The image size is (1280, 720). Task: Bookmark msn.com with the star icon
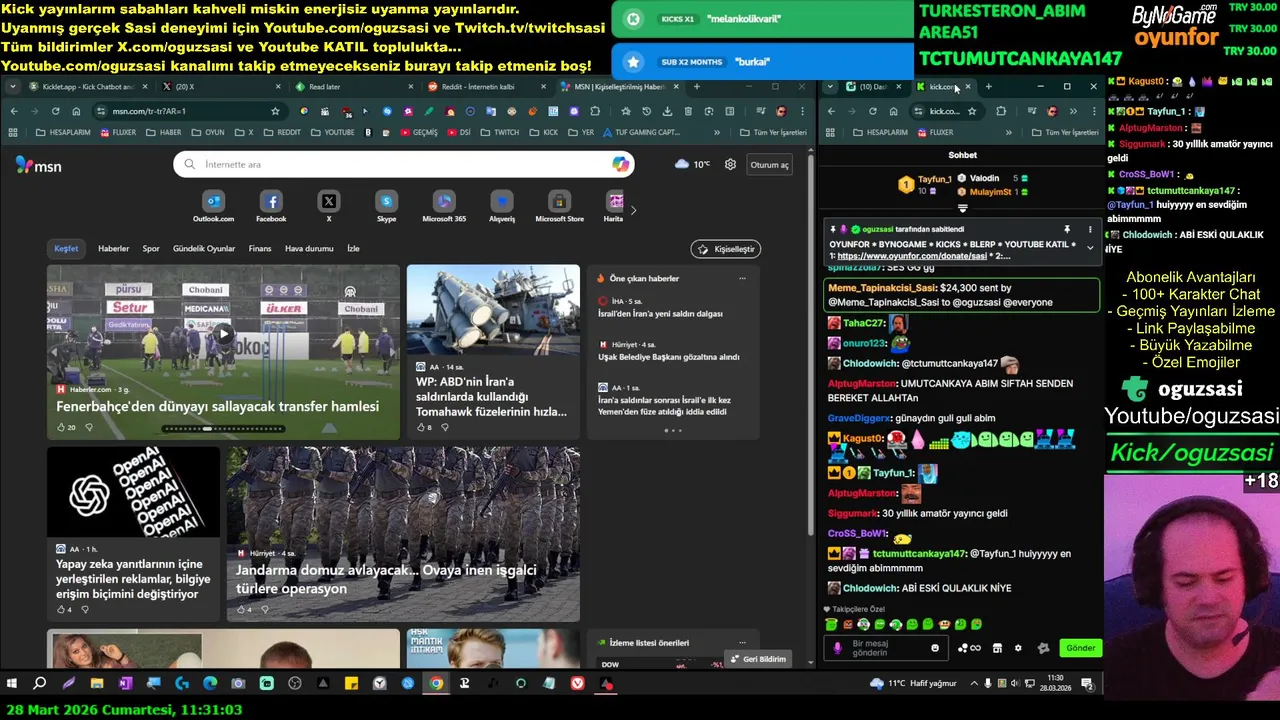click(x=275, y=111)
